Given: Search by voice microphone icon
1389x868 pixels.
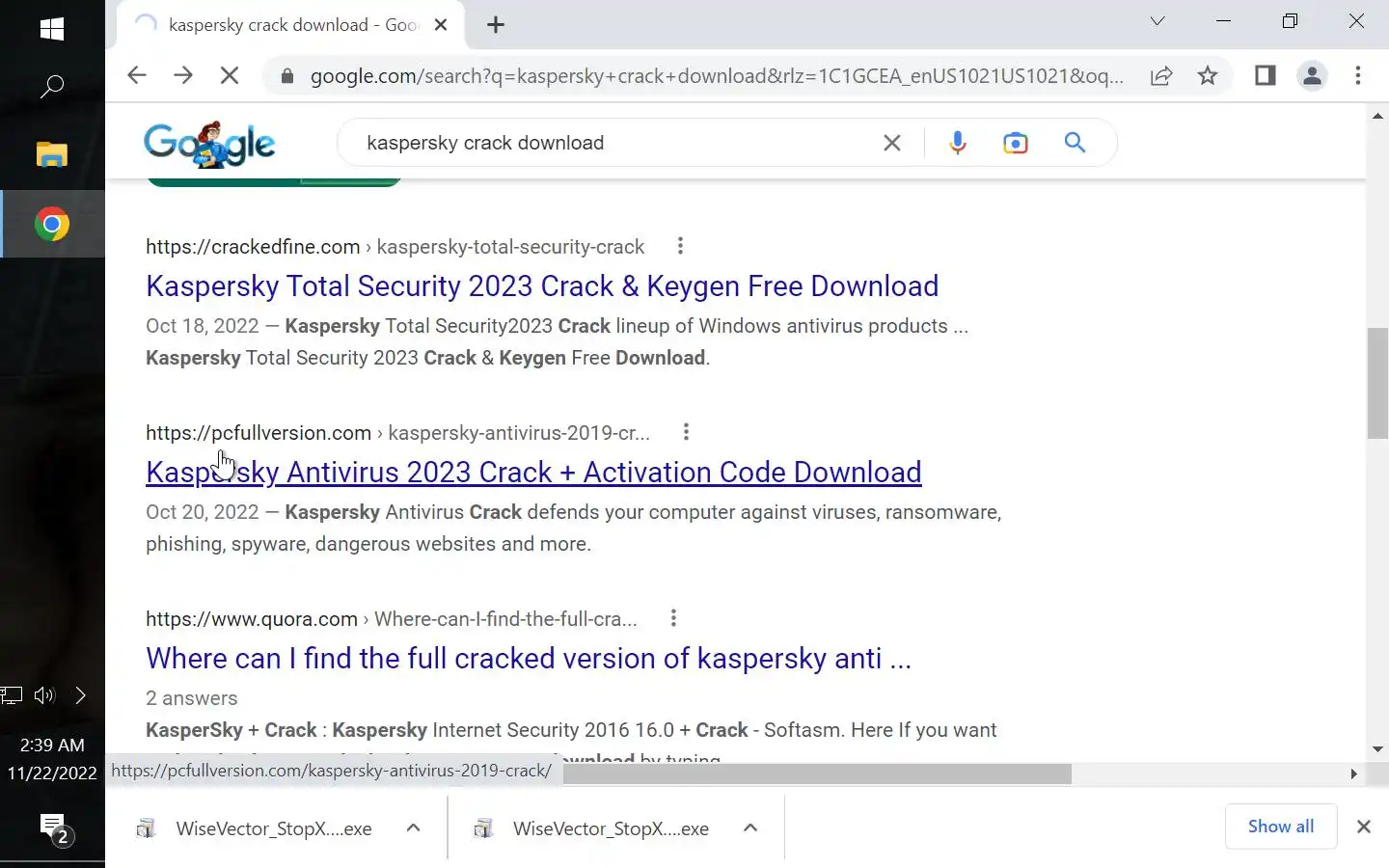Looking at the screenshot, I should pyautogui.click(x=957, y=143).
